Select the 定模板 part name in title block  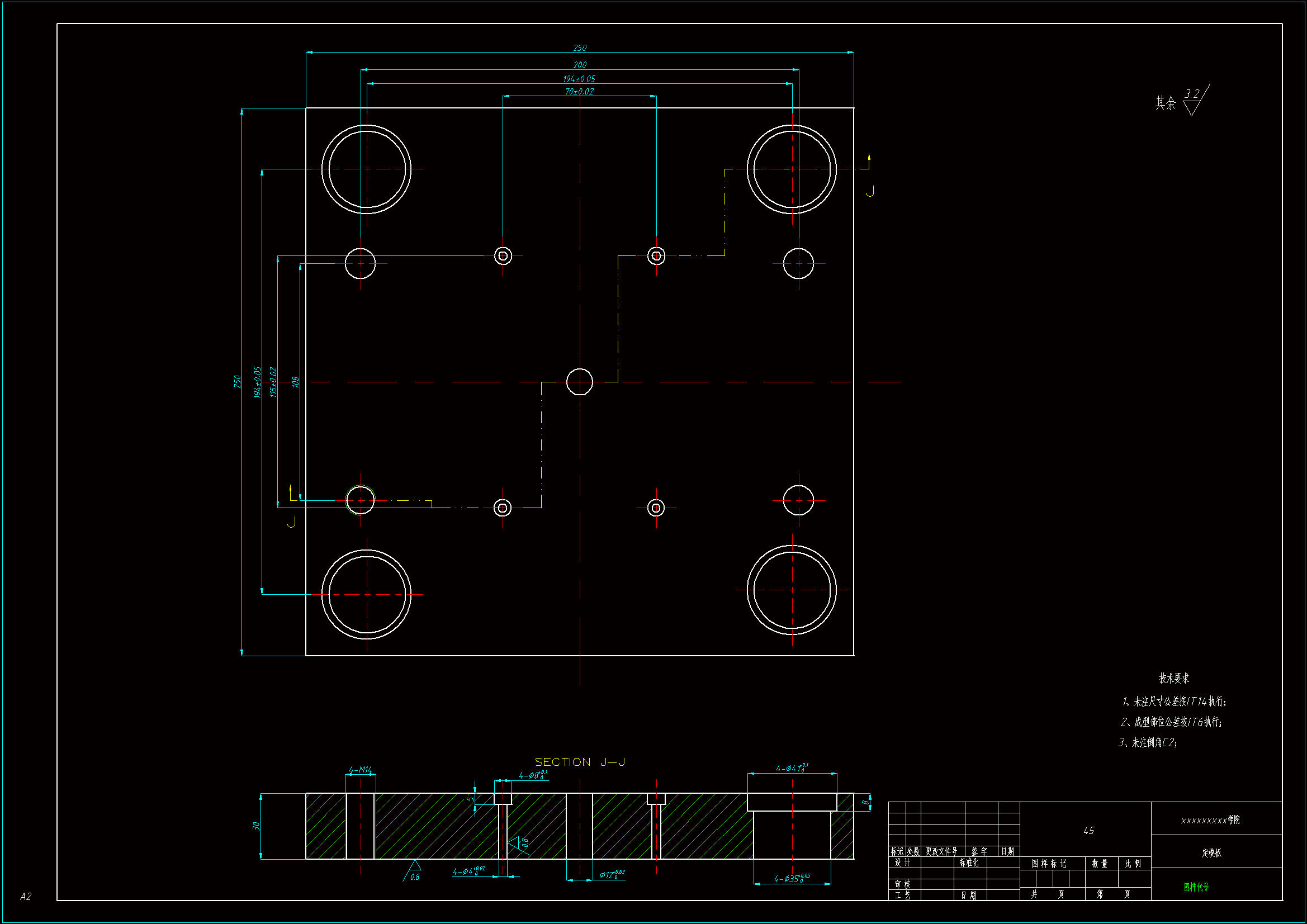tap(1211, 852)
